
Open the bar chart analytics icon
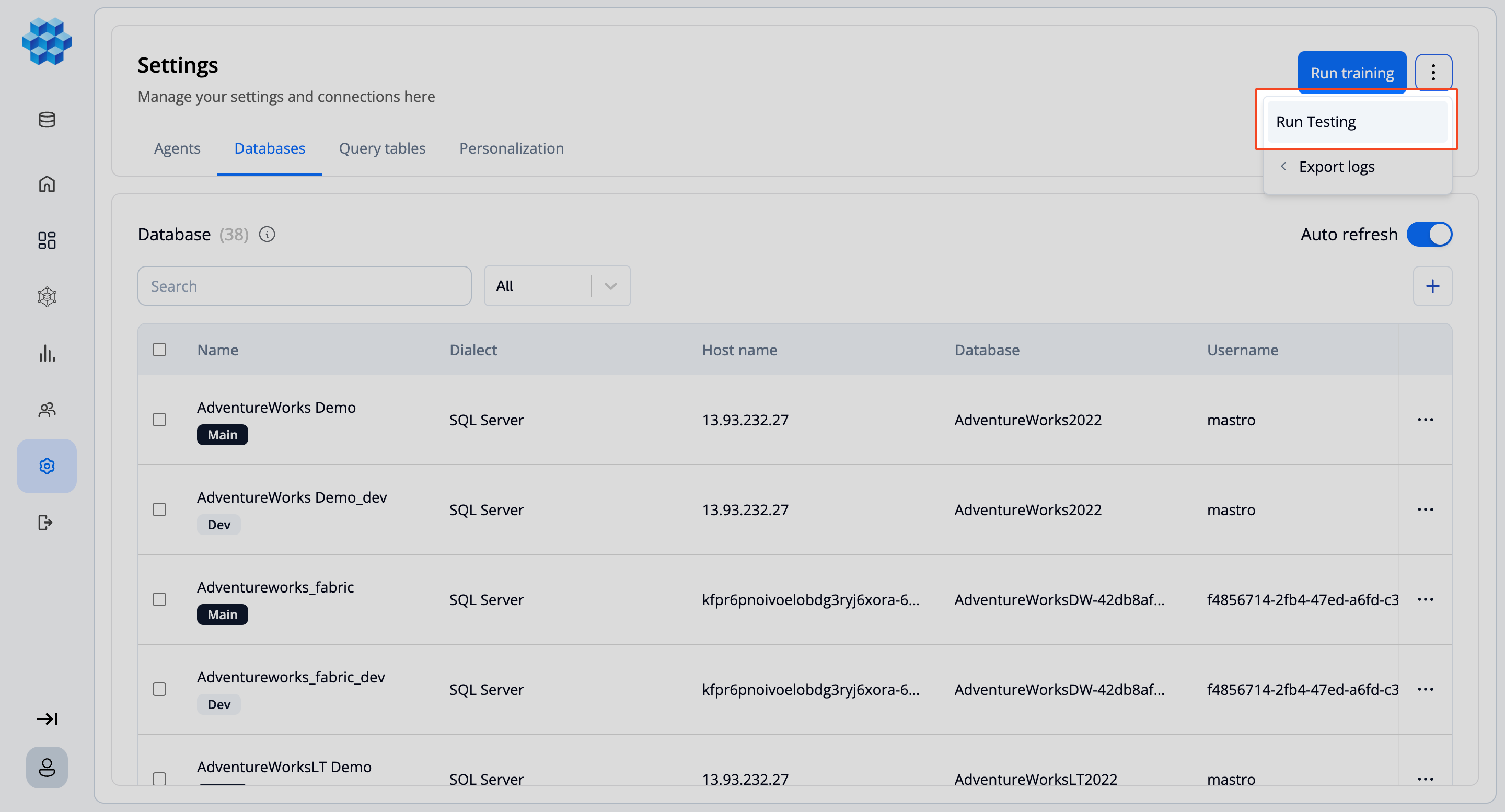(47, 353)
